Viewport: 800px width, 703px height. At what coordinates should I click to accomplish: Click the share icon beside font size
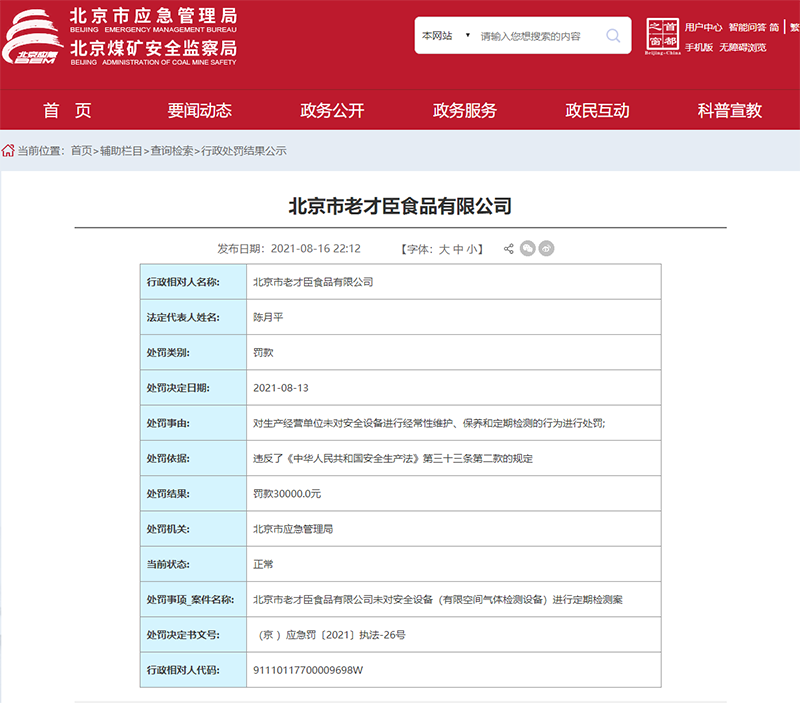pos(508,249)
